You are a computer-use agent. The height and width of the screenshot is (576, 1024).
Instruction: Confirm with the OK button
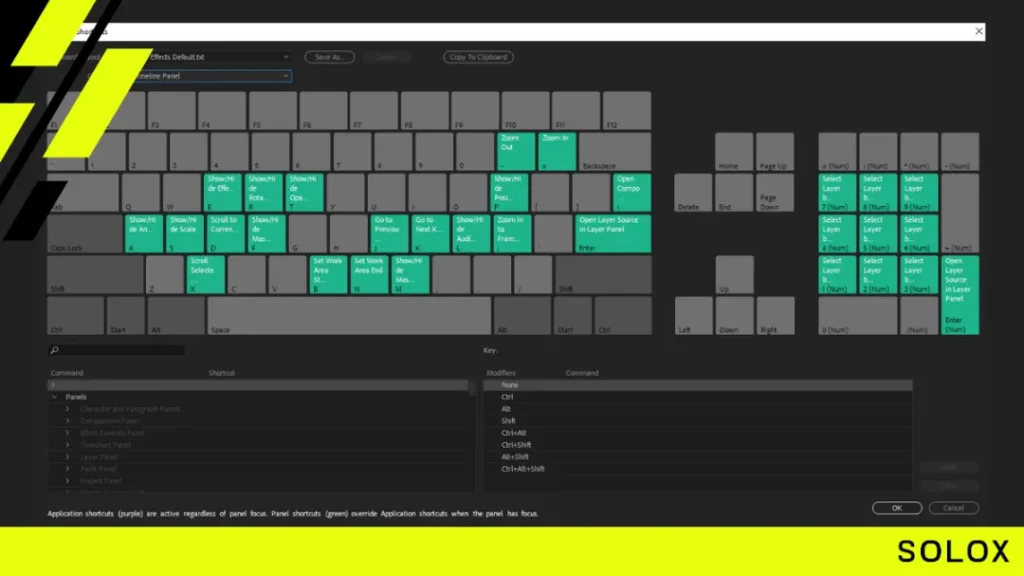pos(897,507)
